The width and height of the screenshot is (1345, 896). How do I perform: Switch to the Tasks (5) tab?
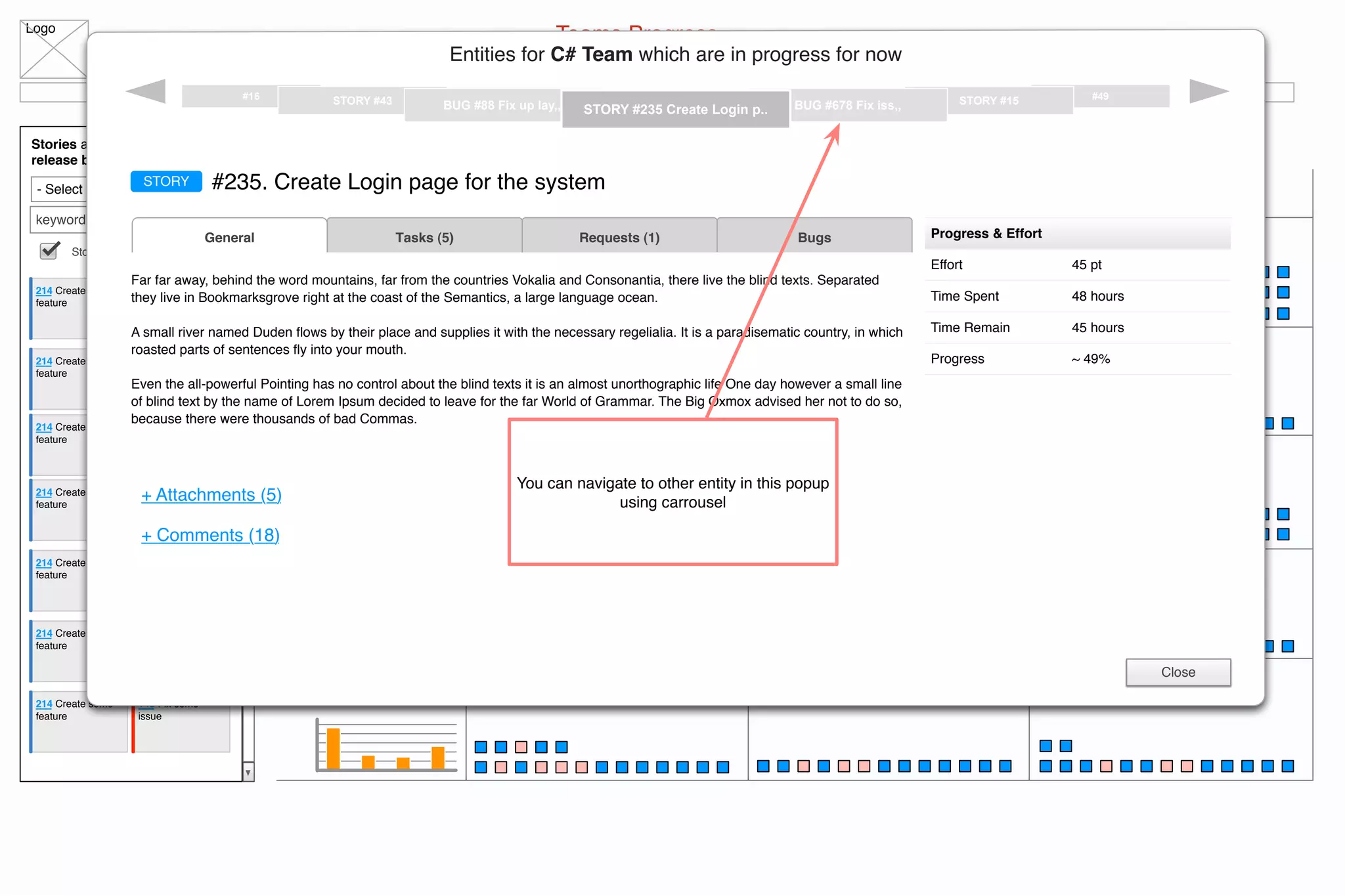pos(424,238)
